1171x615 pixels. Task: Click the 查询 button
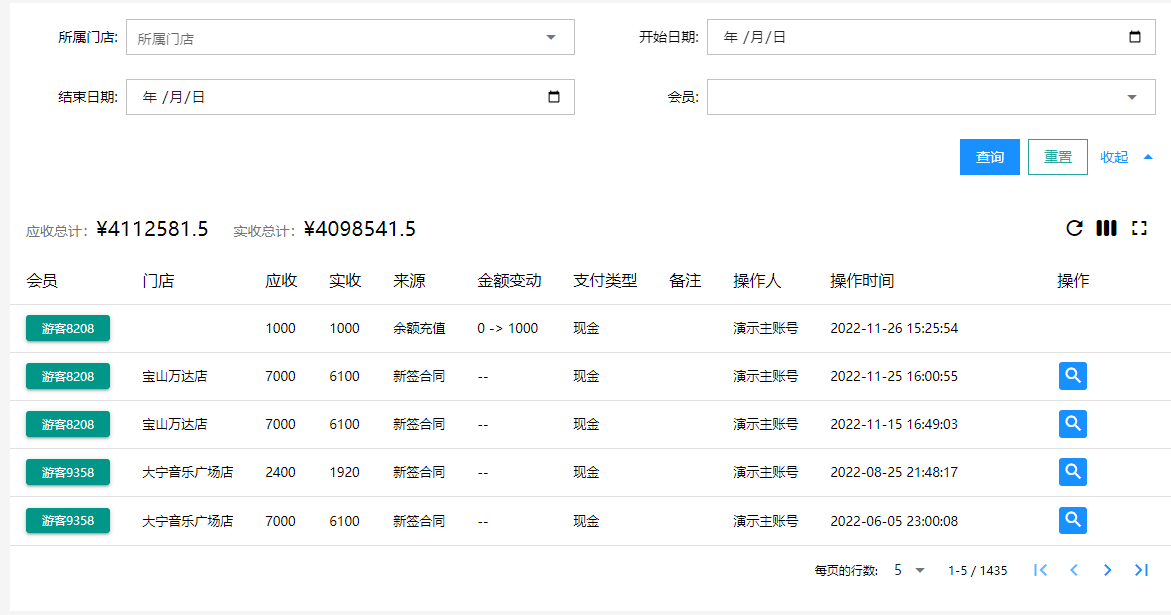[x=989, y=157]
